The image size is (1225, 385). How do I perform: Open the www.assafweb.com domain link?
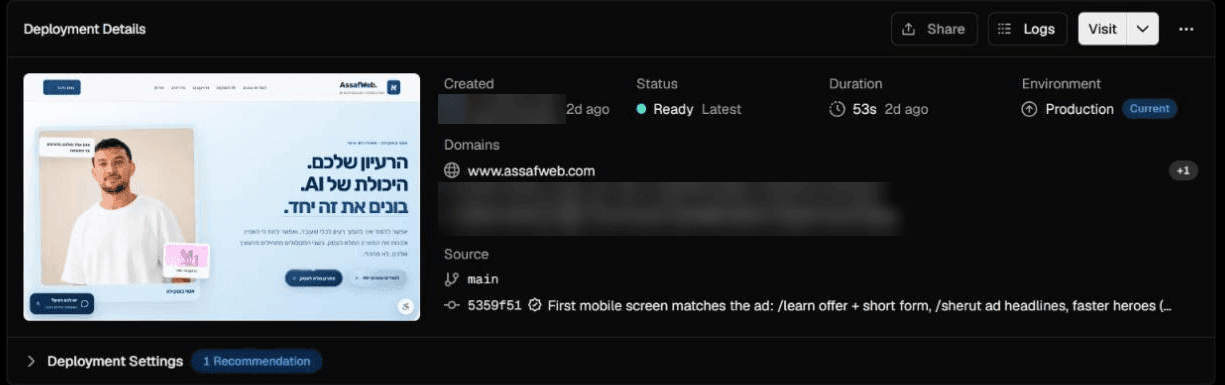(x=531, y=171)
